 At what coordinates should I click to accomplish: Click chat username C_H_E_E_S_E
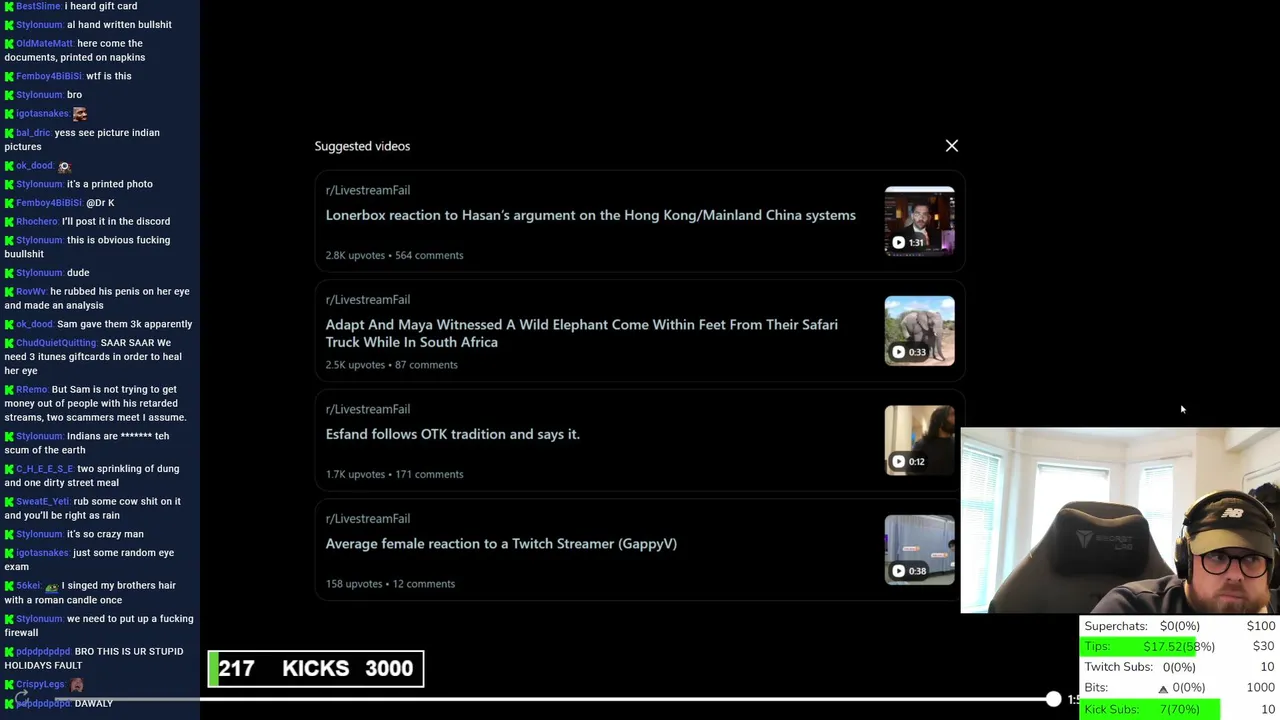45,469
